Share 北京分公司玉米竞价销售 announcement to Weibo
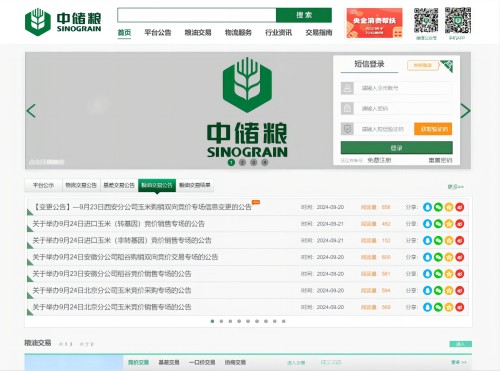The image size is (500, 371). pyautogui.click(x=460, y=307)
